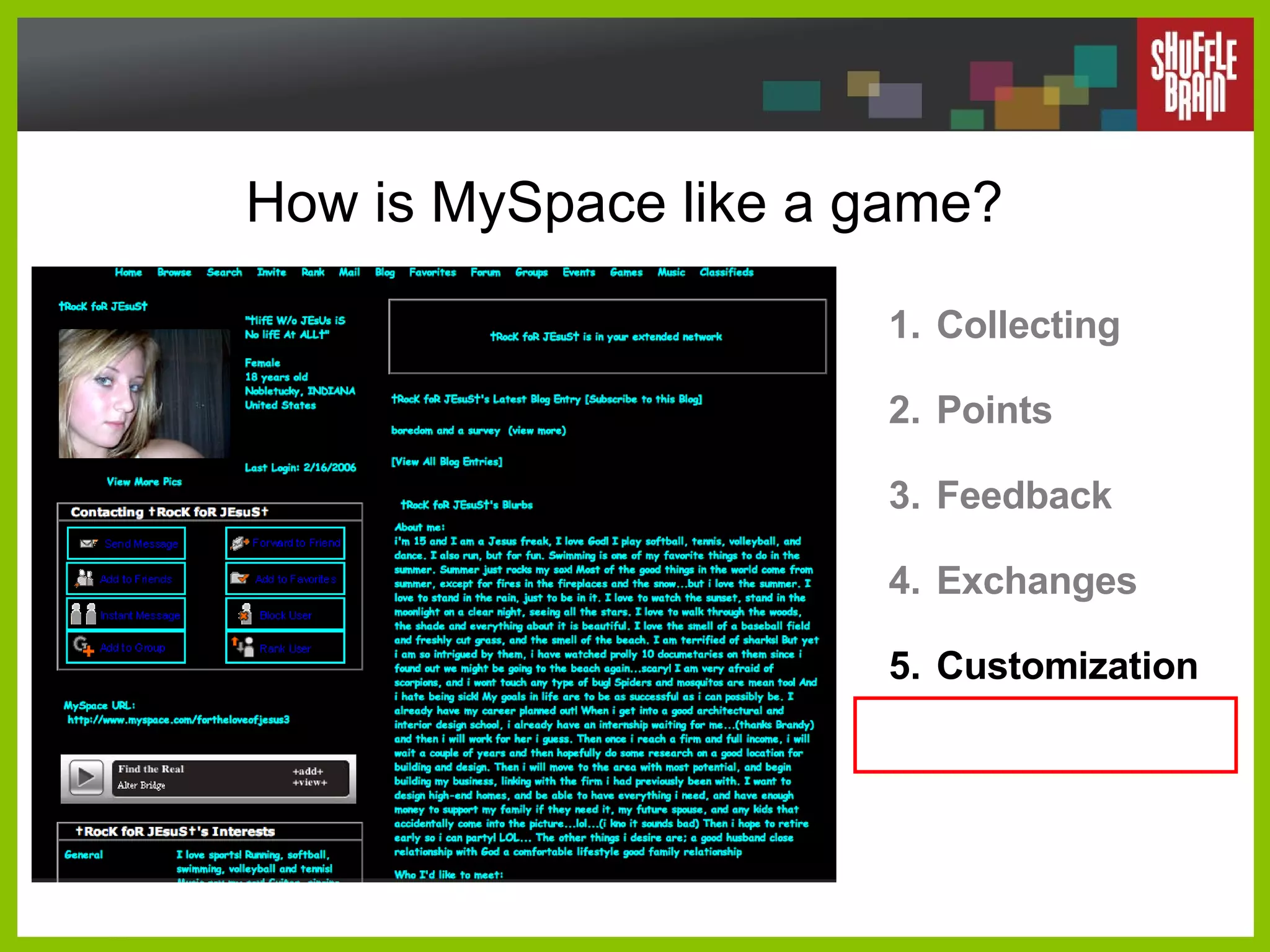Click the Block User icon
1270x952 pixels.
[x=245, y=614]
